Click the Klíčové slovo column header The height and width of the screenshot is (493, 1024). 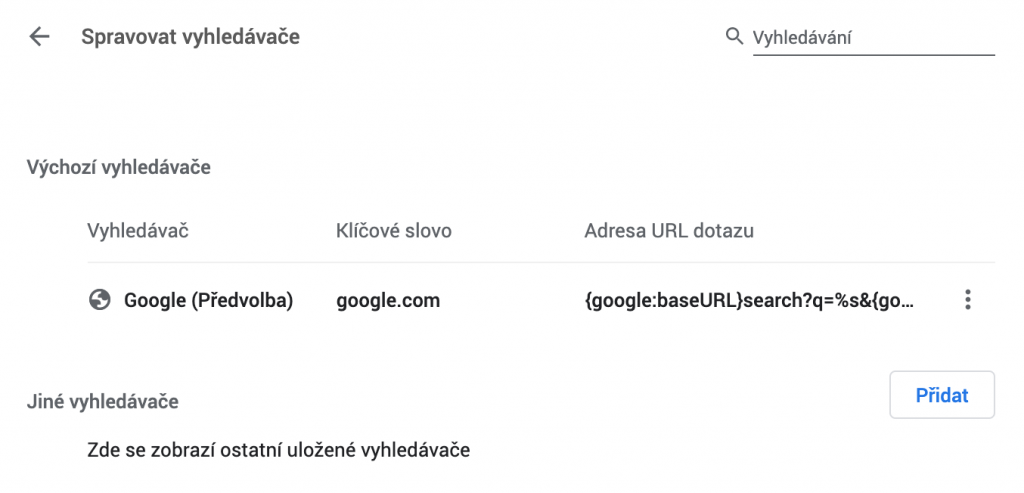pyautogui.click(x=394, y=231)
